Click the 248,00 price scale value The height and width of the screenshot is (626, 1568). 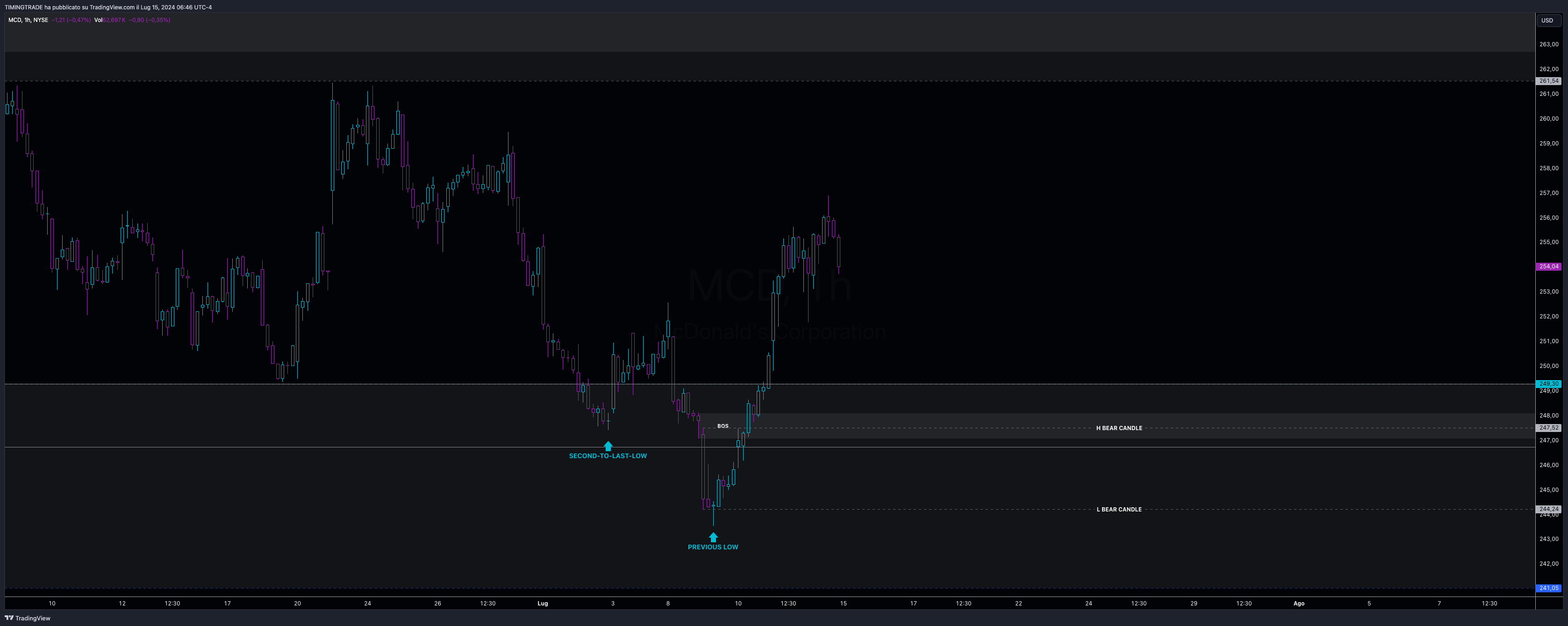1548,415
